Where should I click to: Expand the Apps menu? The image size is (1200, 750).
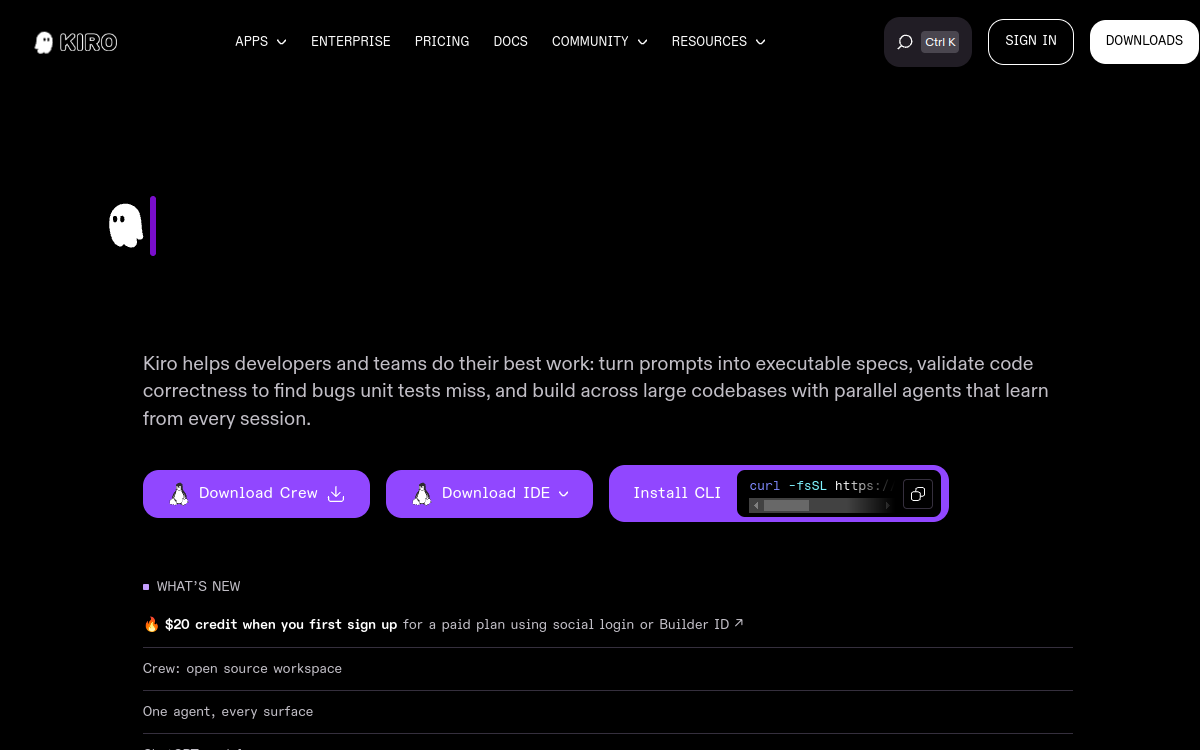point(261,42)
